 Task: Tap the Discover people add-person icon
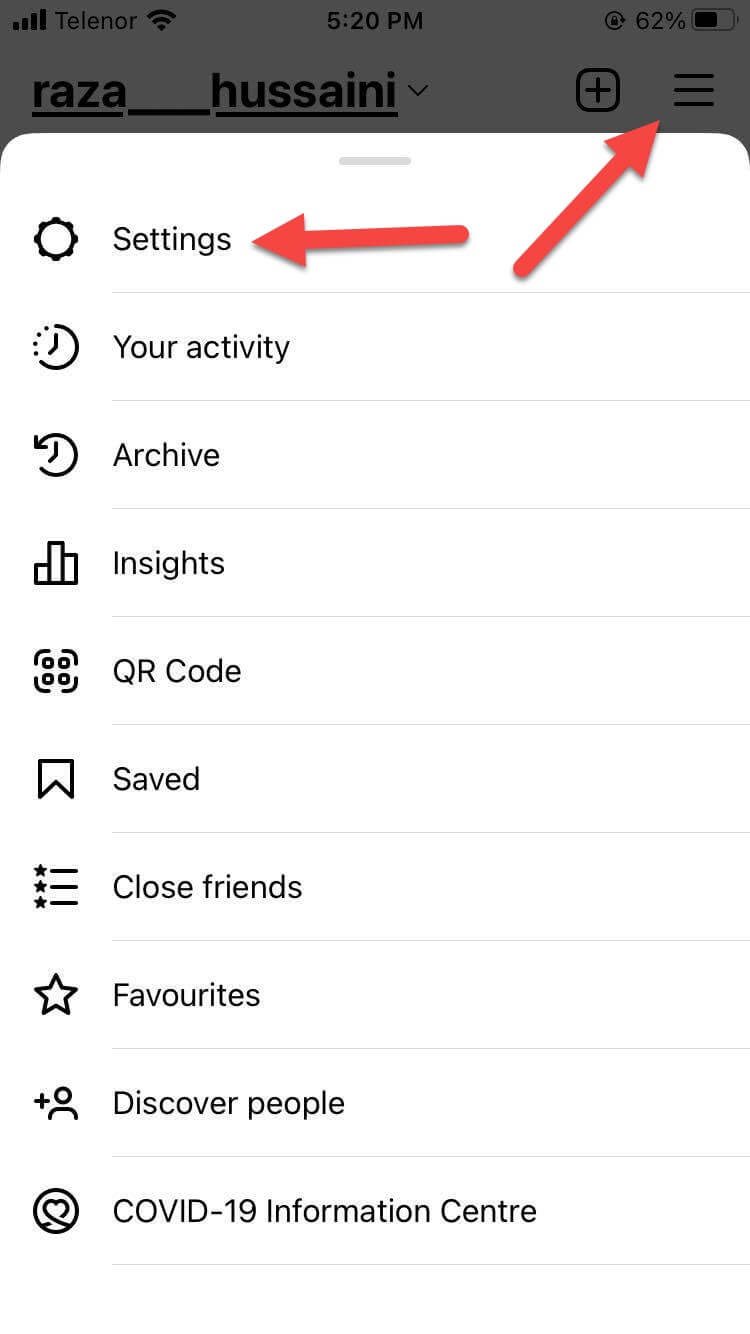[55, 1103]
